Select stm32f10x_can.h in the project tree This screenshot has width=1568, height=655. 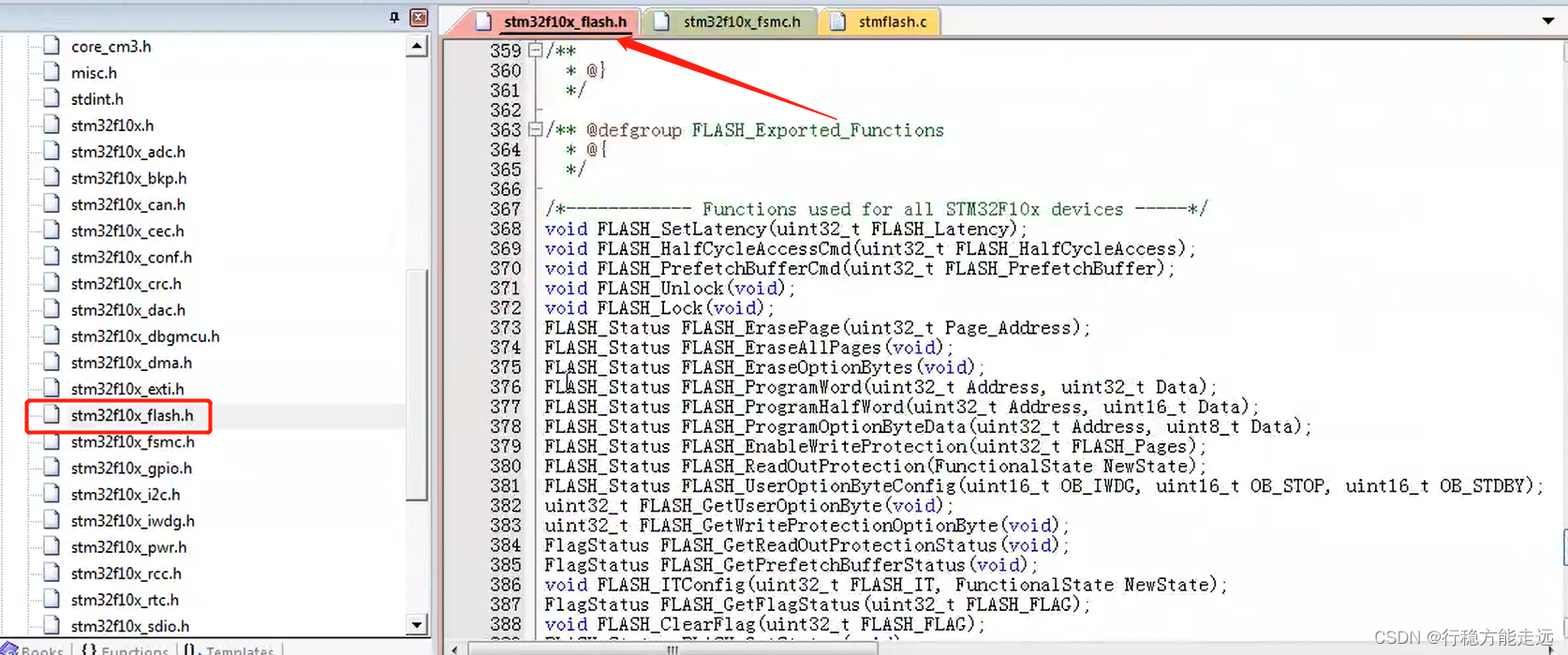[128, 204]
